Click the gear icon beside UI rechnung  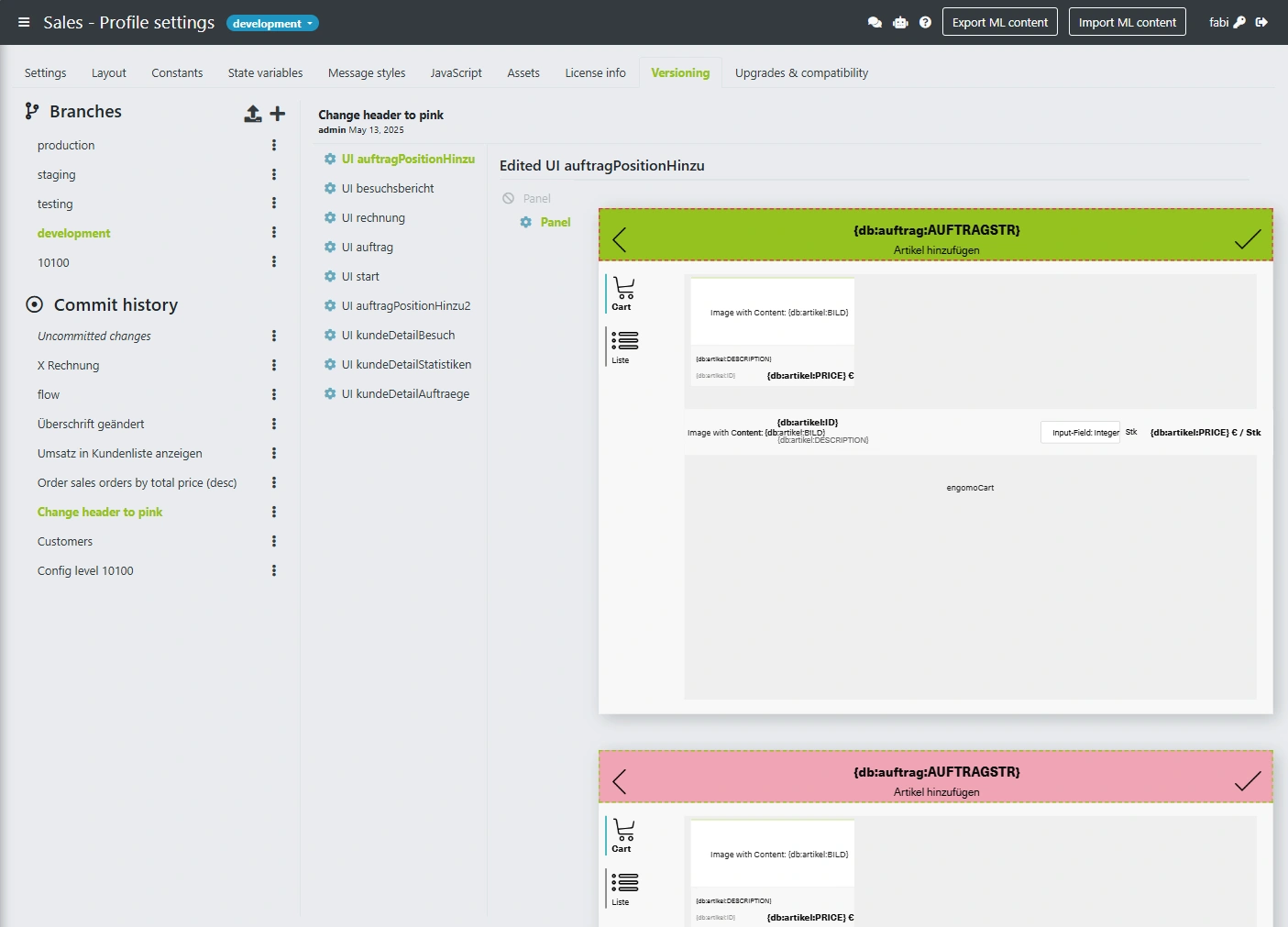(x=330, y=217)
